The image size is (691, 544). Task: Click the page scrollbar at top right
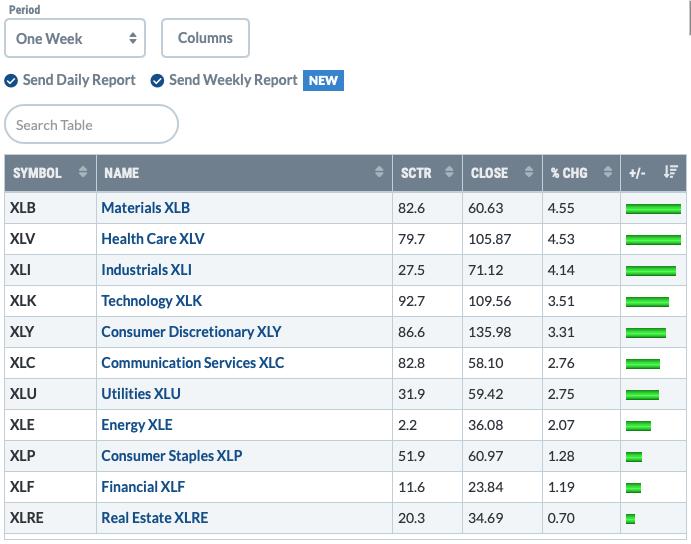689,18
